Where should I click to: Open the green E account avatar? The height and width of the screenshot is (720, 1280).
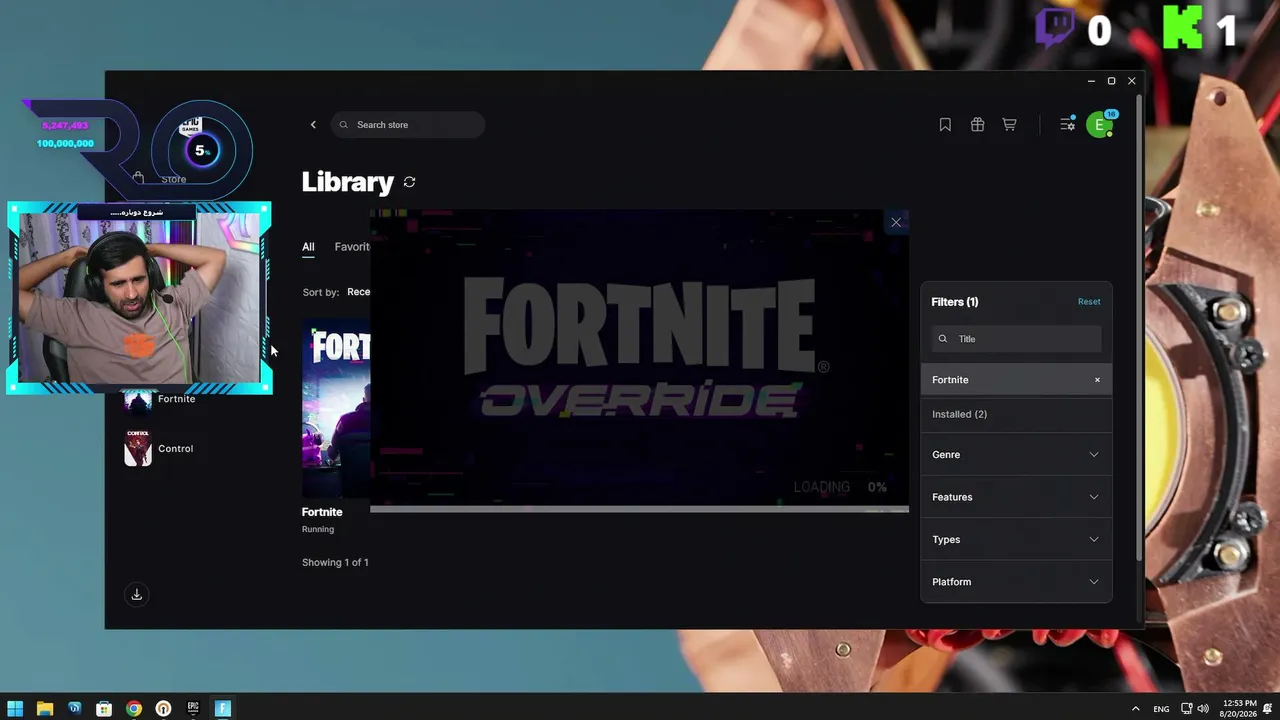pos(1100,125)
